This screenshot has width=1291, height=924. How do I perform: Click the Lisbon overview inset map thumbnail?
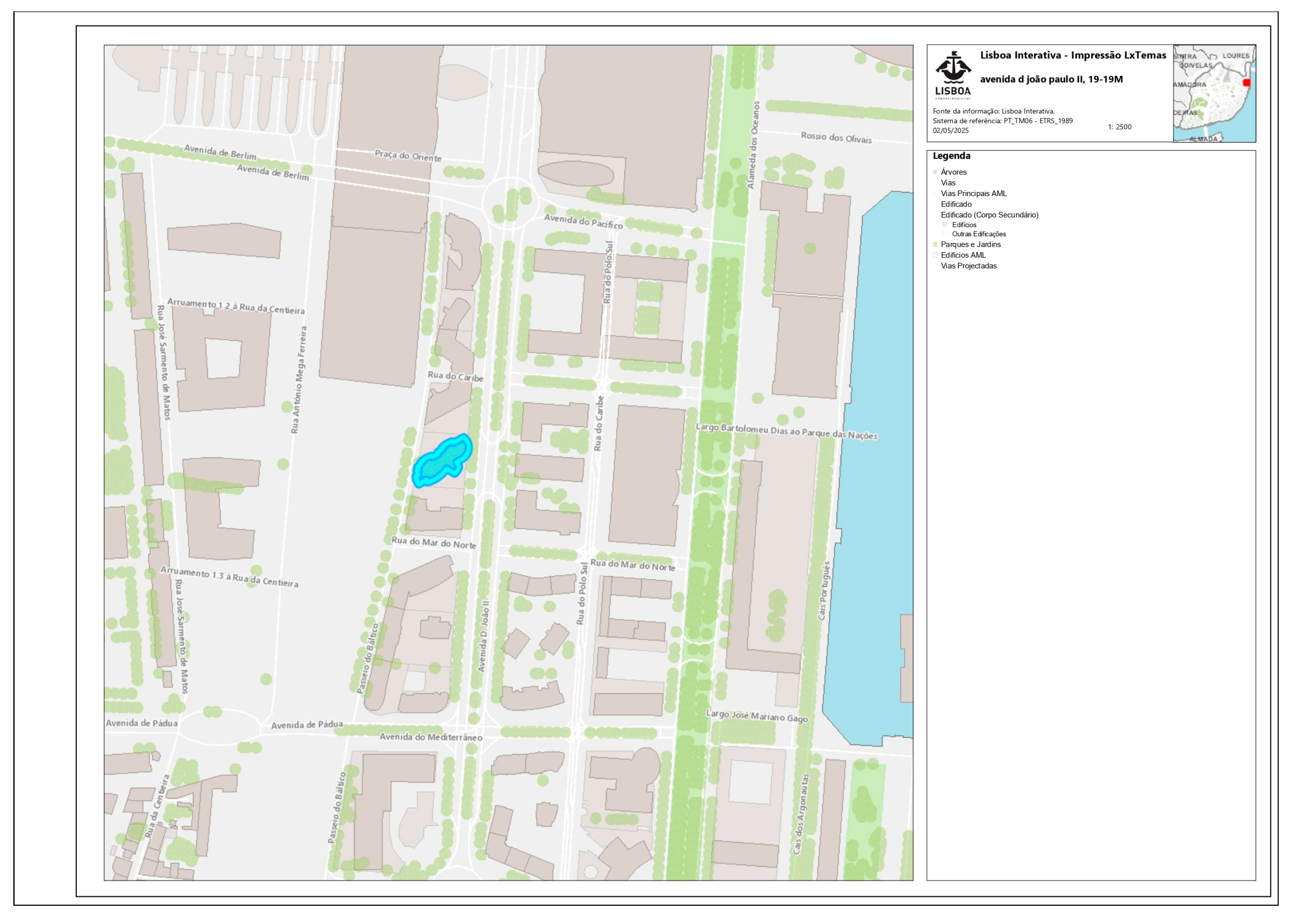[x=1213, y=94]
